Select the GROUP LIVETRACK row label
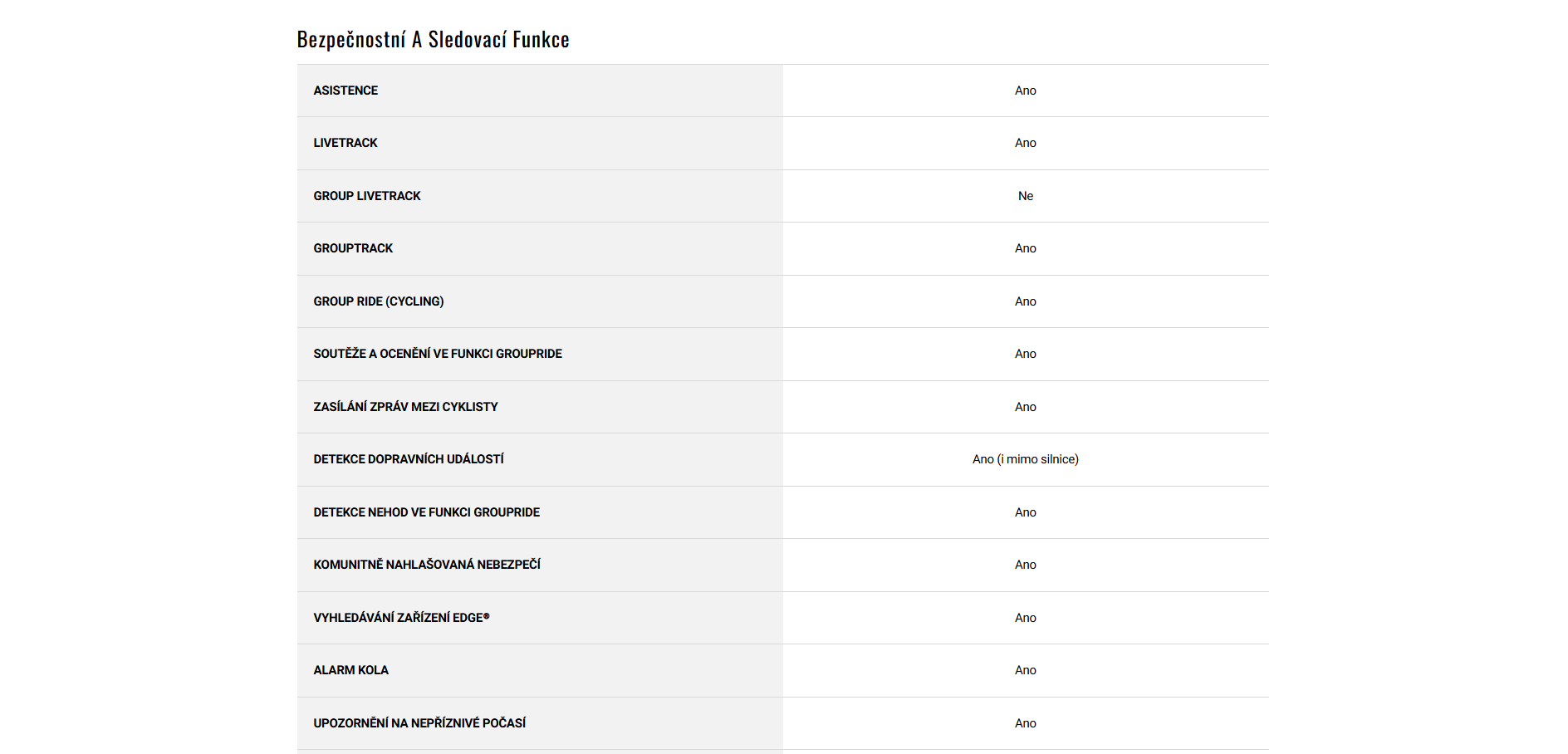 [x=367, y=196]
